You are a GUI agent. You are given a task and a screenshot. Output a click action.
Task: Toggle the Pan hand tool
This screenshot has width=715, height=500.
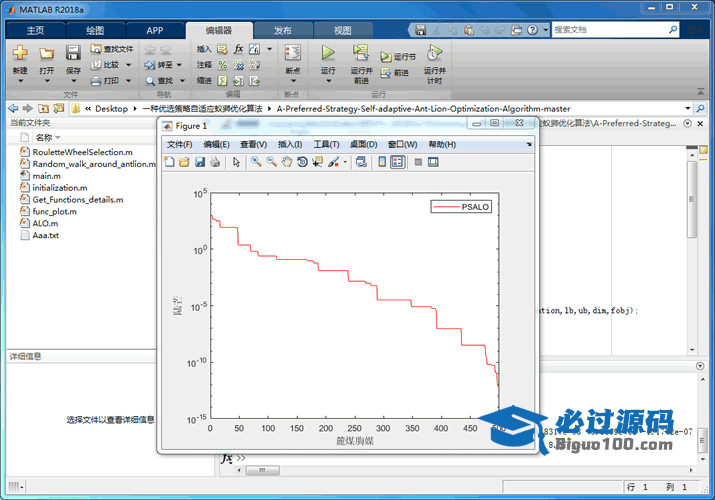tap(286, 162)
